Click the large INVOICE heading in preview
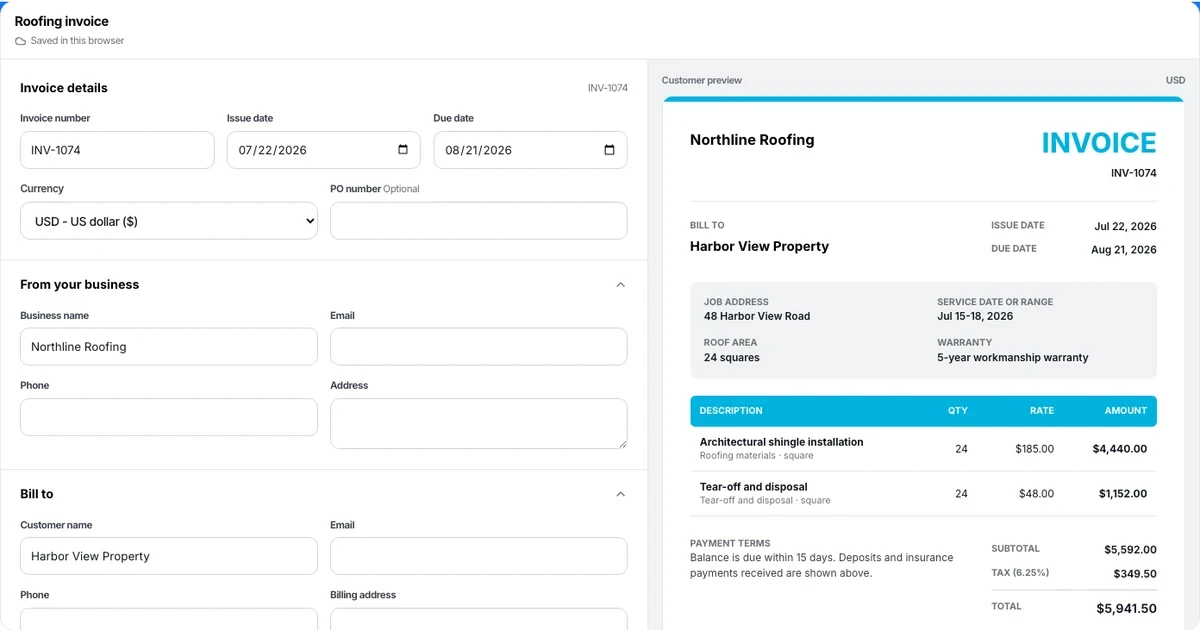 point(1099,143)
